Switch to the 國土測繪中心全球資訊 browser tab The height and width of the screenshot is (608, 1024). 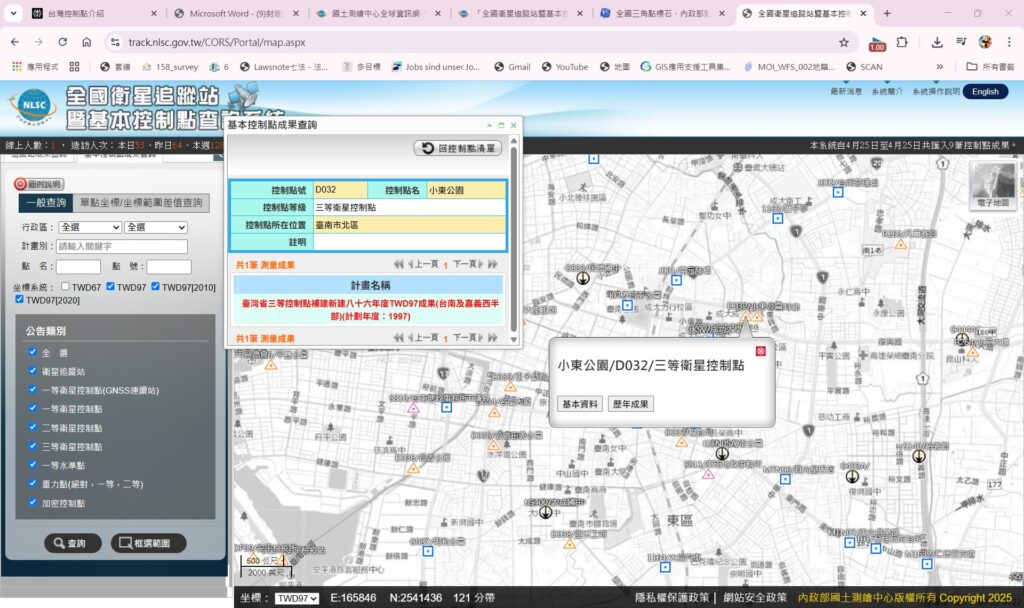click(x=377, y=13)
